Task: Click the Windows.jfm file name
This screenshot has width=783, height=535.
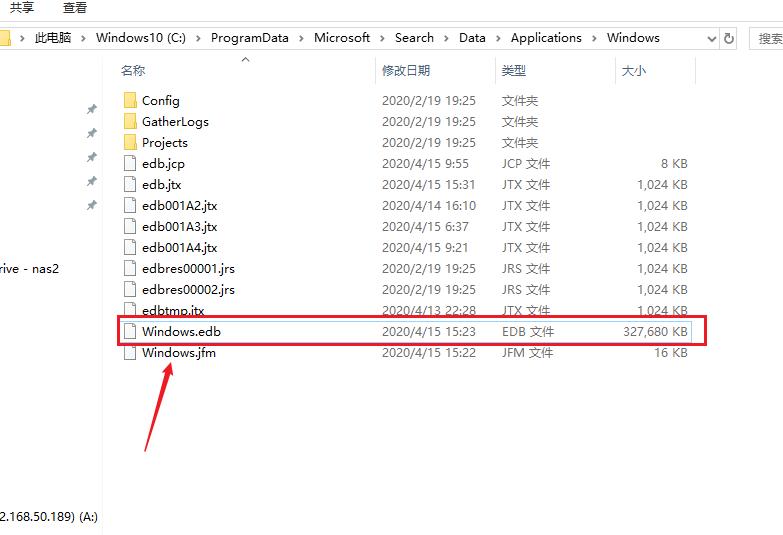Action: [x=179, y=352]
